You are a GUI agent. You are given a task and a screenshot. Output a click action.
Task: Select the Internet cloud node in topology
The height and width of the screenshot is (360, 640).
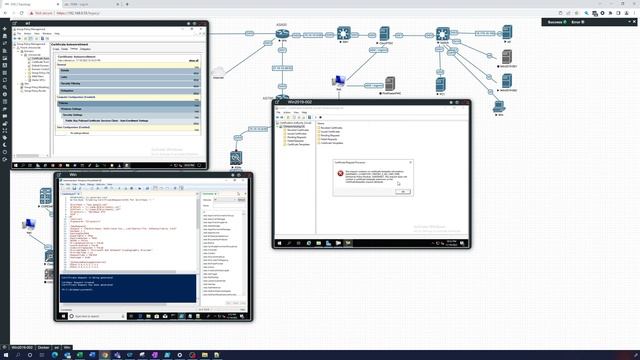[x=218, y=73]
